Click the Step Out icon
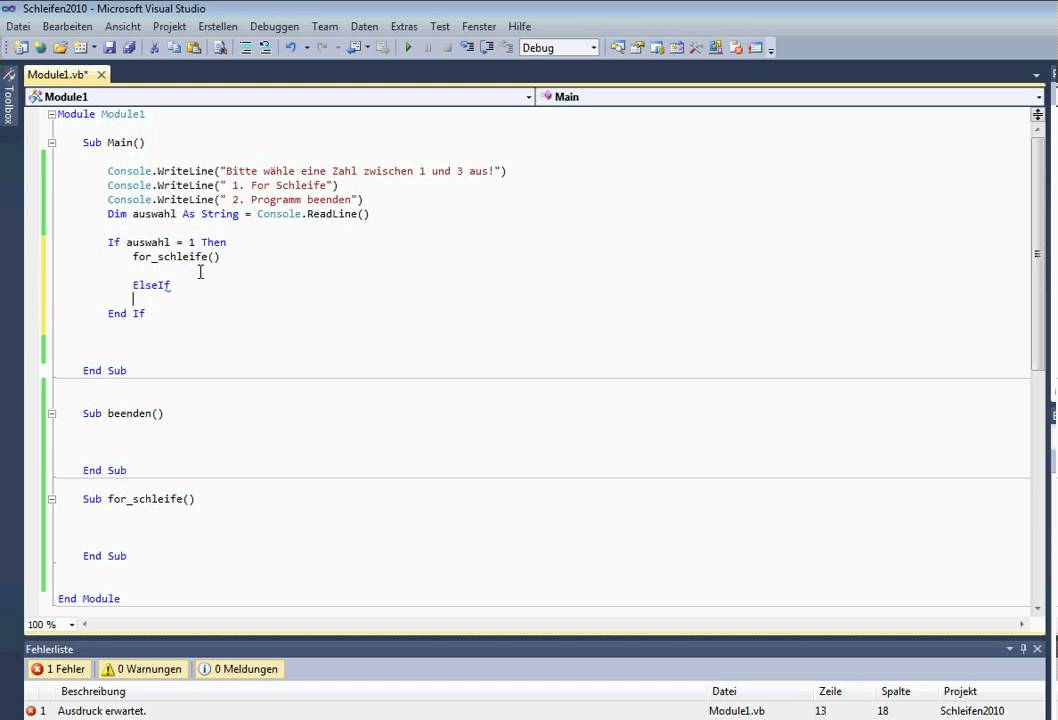The image size is (1058, 720). 506,48
